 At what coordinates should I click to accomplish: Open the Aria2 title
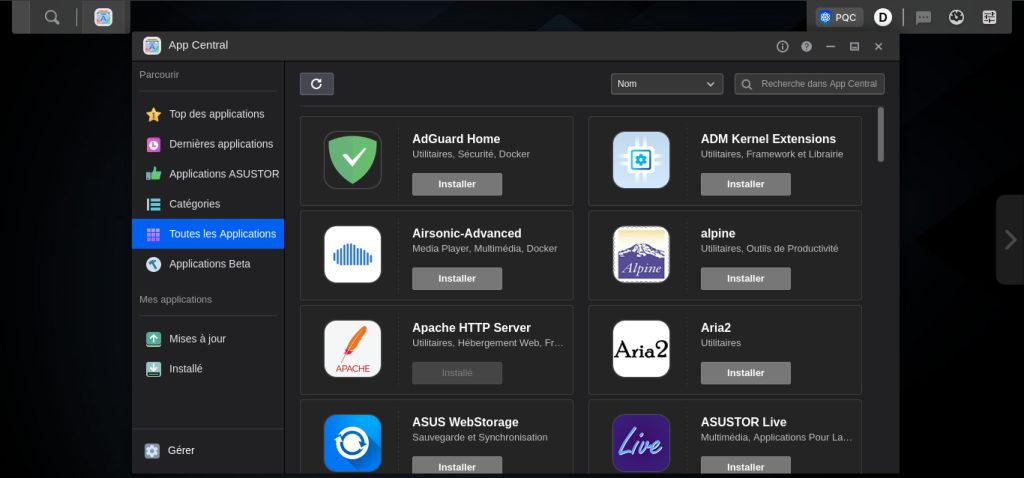(x=716, y=328)
